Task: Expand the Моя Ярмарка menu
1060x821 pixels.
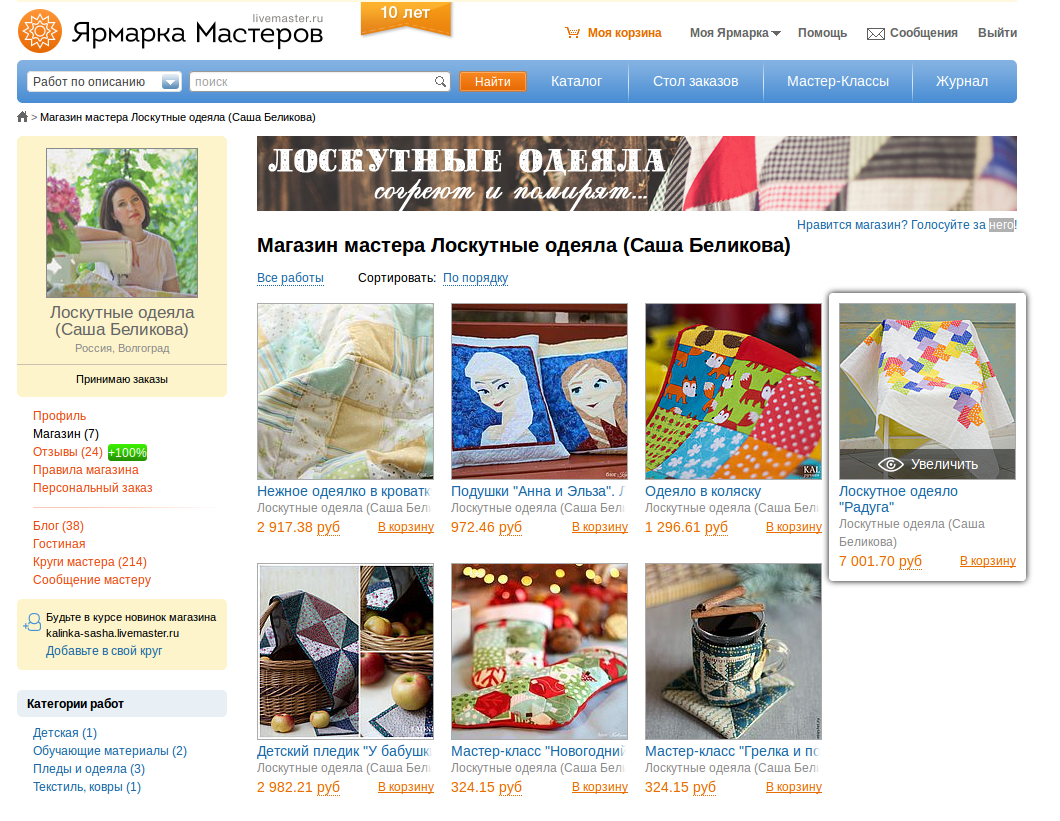Action: click(735, 33)
